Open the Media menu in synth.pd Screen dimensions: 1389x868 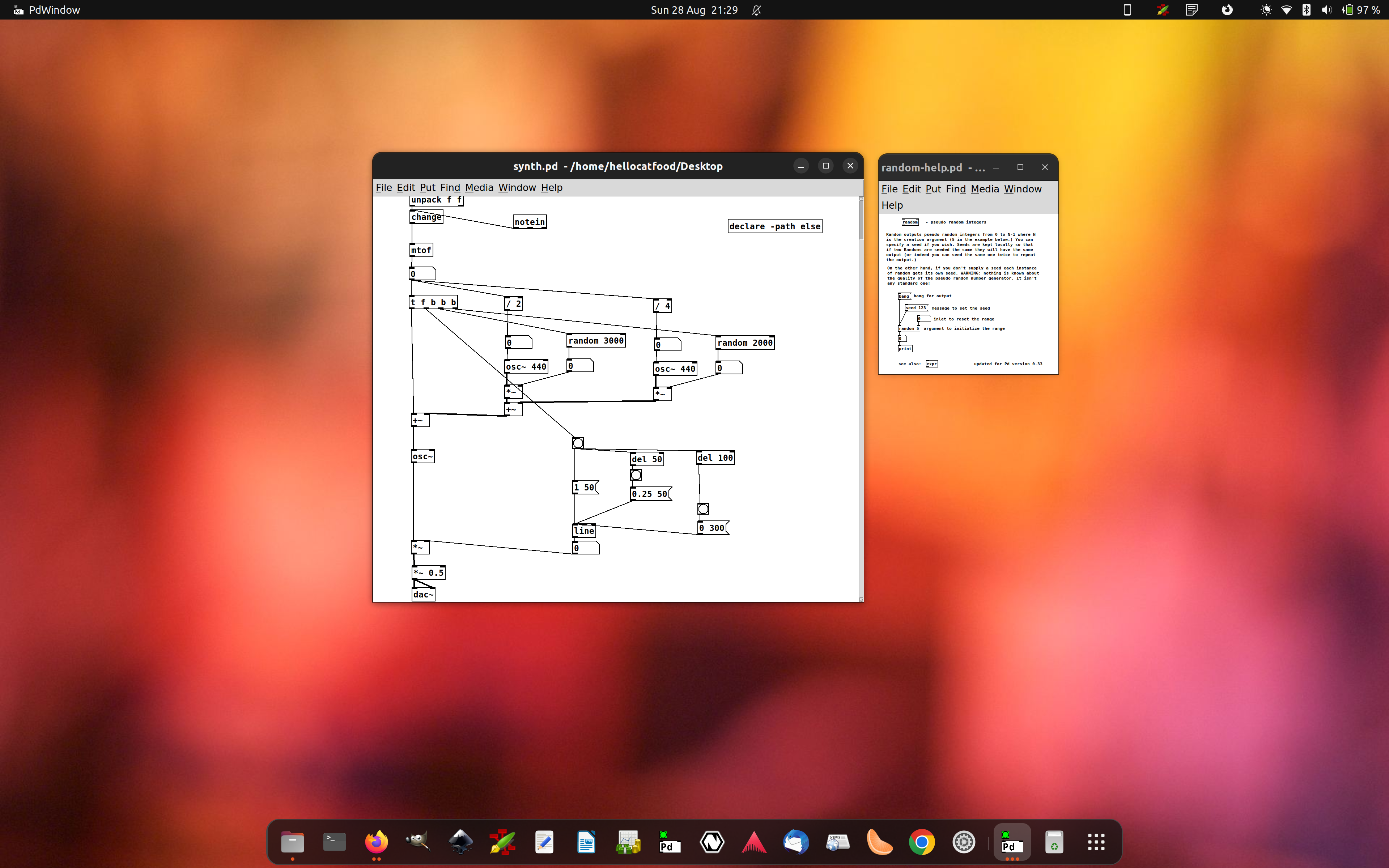(479, 187)
